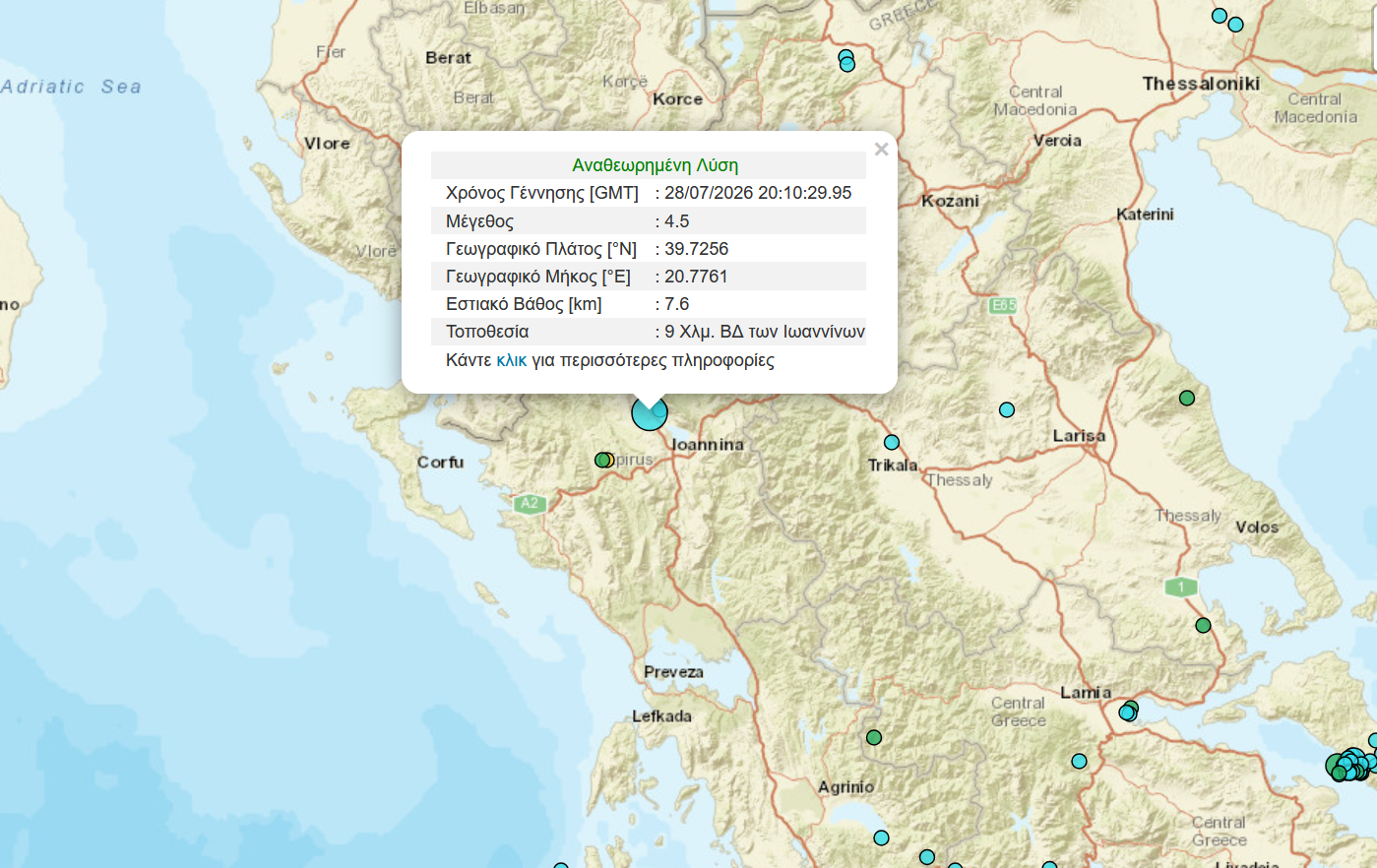Click the magnitude value 4.5
The width and height of the screenshot is (1377, 868).
677,221
